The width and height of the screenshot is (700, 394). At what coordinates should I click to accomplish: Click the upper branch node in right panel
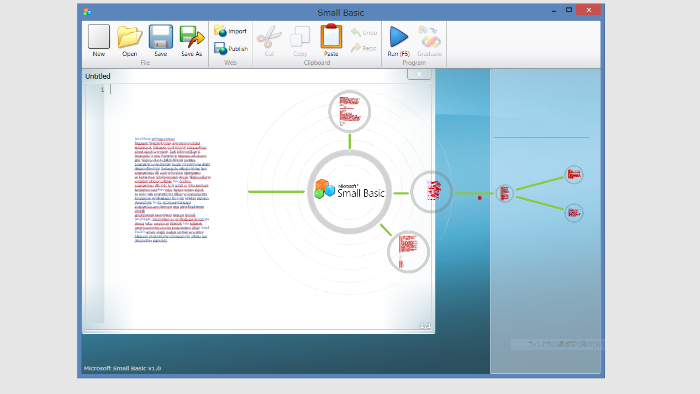(574, 174)
